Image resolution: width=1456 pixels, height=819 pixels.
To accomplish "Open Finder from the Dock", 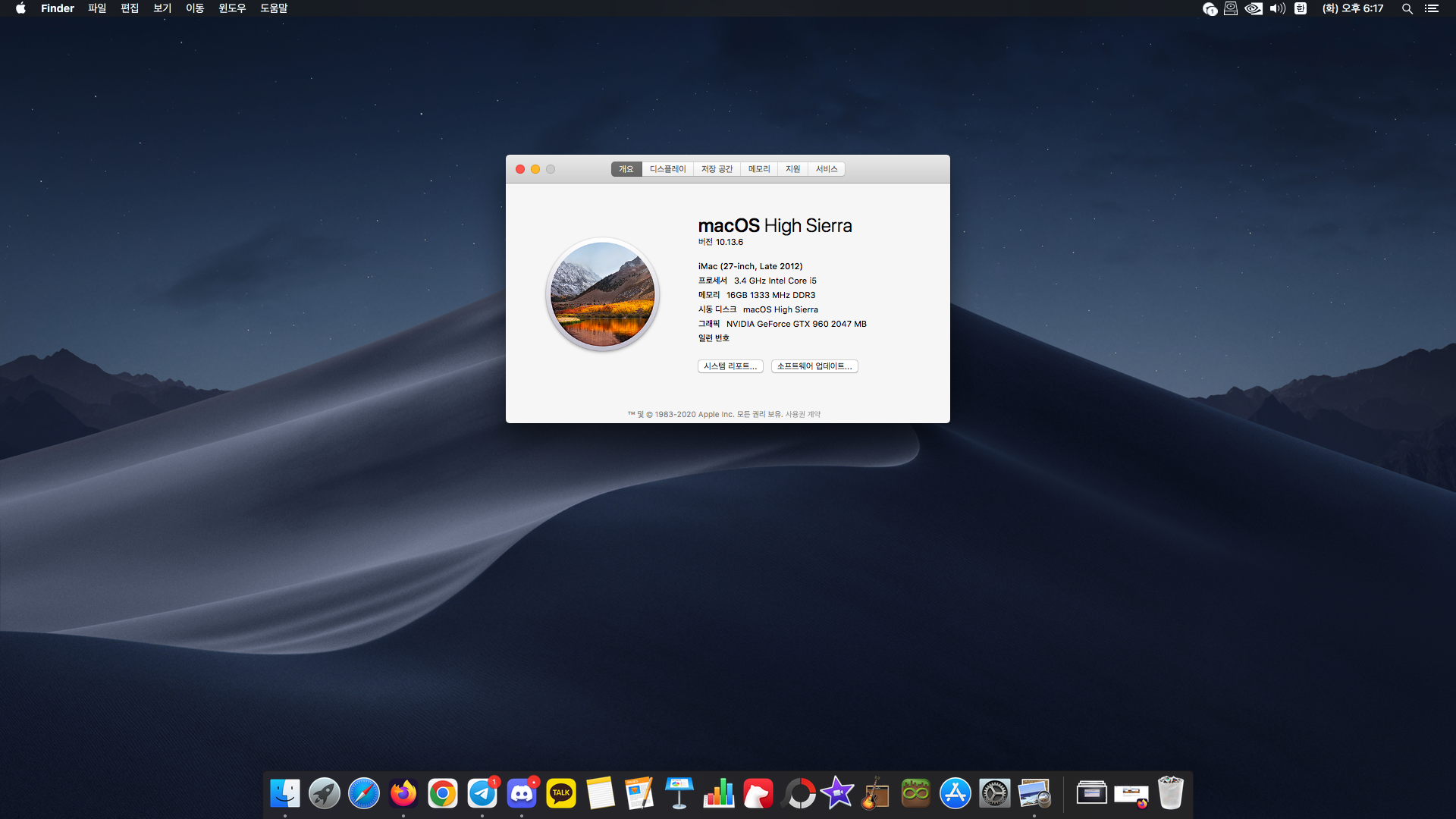I will click(x=285, y=794).
